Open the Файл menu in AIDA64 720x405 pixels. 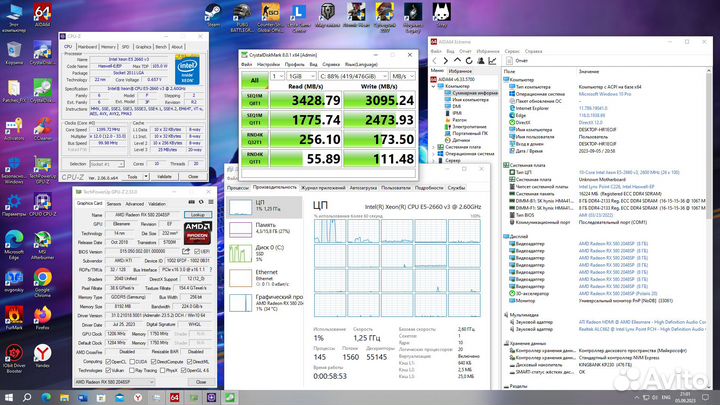click(x=436, y=51)
